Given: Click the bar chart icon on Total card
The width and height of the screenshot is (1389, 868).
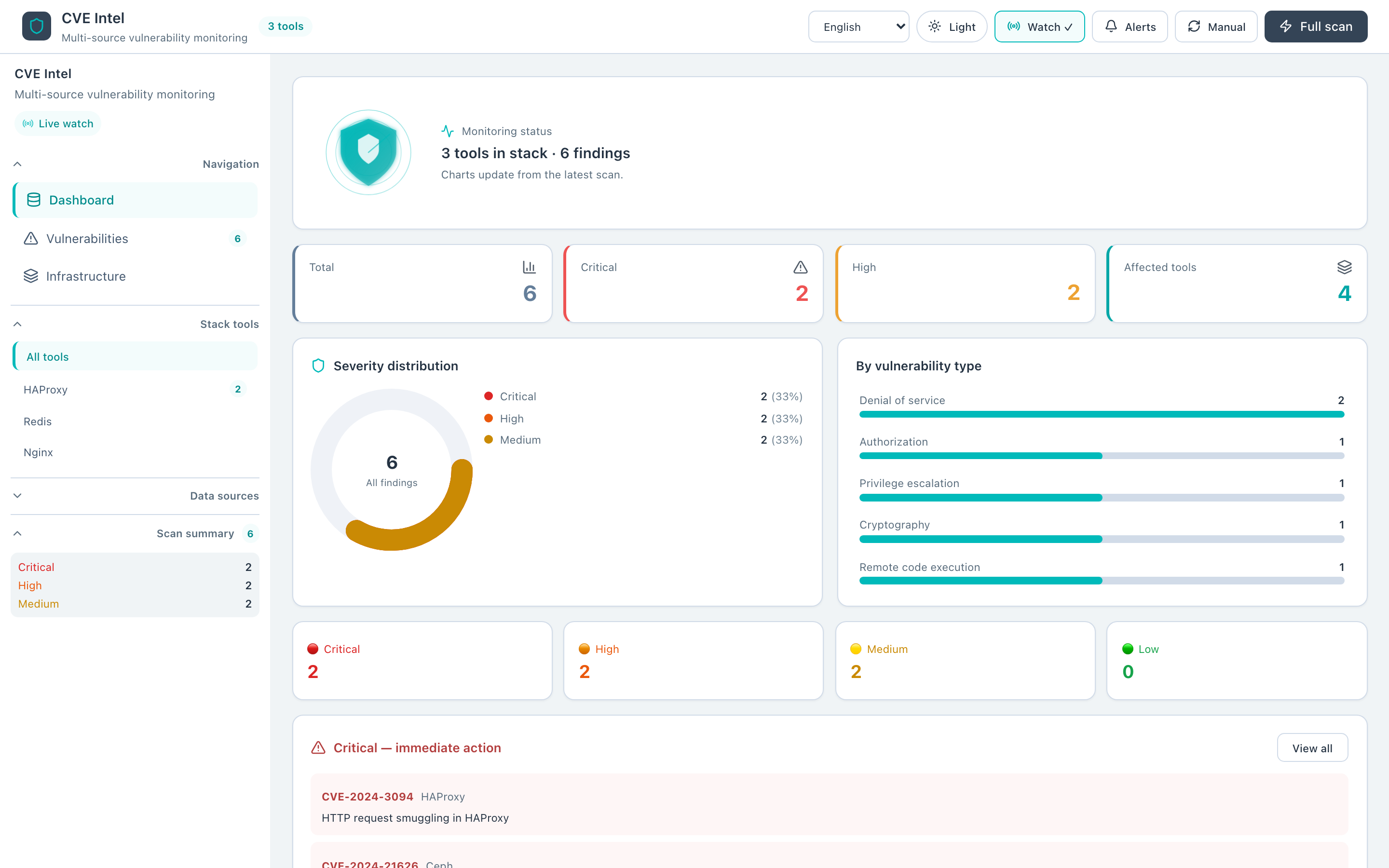Looking at the screenshot, I should [529, 267].
